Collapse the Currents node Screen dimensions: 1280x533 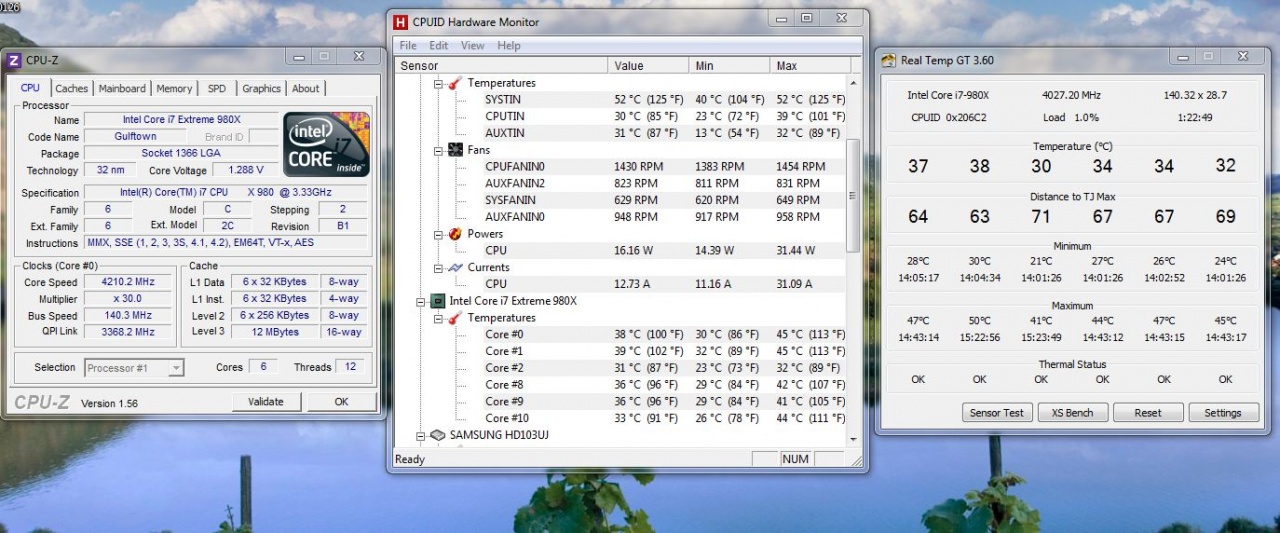(438, 268)
